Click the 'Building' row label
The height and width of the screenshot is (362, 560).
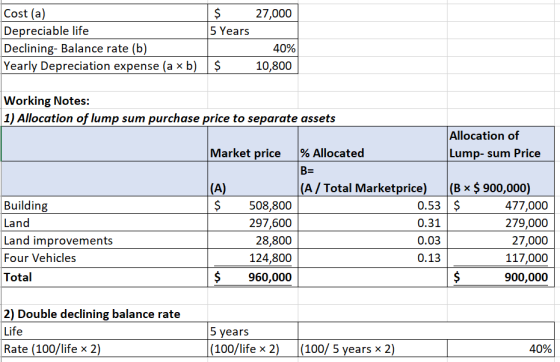[105, 205]
